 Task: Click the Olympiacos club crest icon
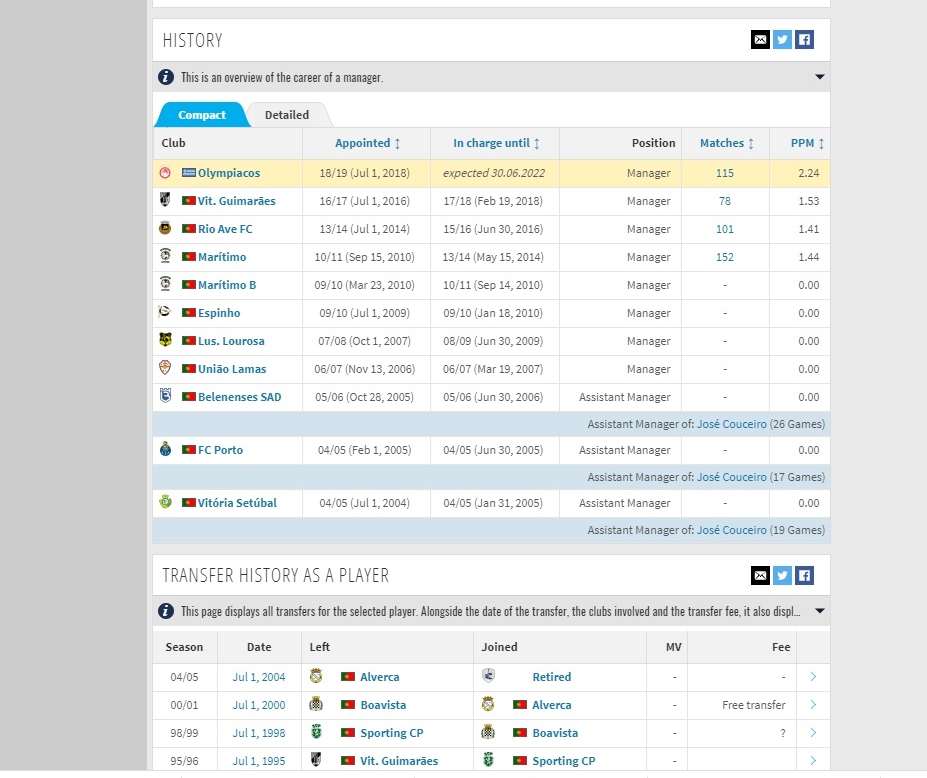165,173
